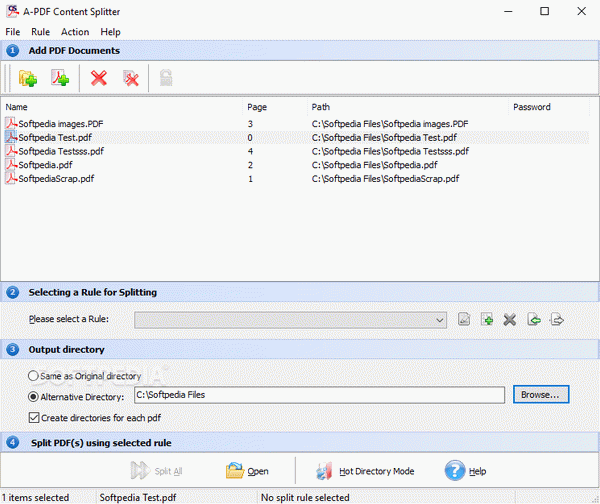
Task: Click the PDF icon beside Softpedia.pdf
Action: coord(11,165)
